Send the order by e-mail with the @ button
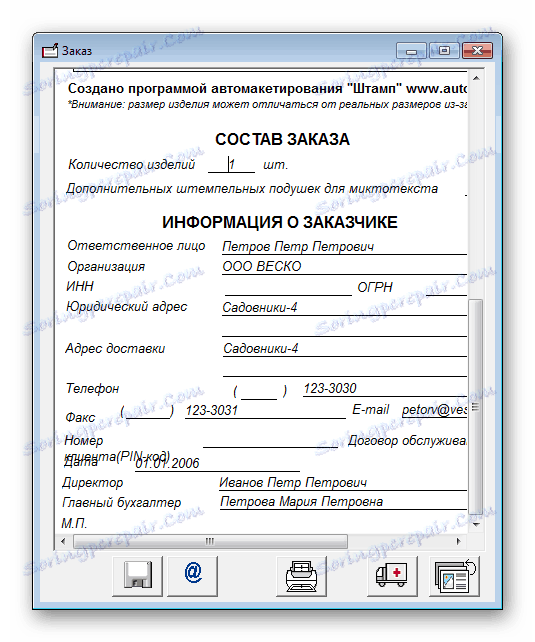535x642 pixels. [x=193, y=576]
